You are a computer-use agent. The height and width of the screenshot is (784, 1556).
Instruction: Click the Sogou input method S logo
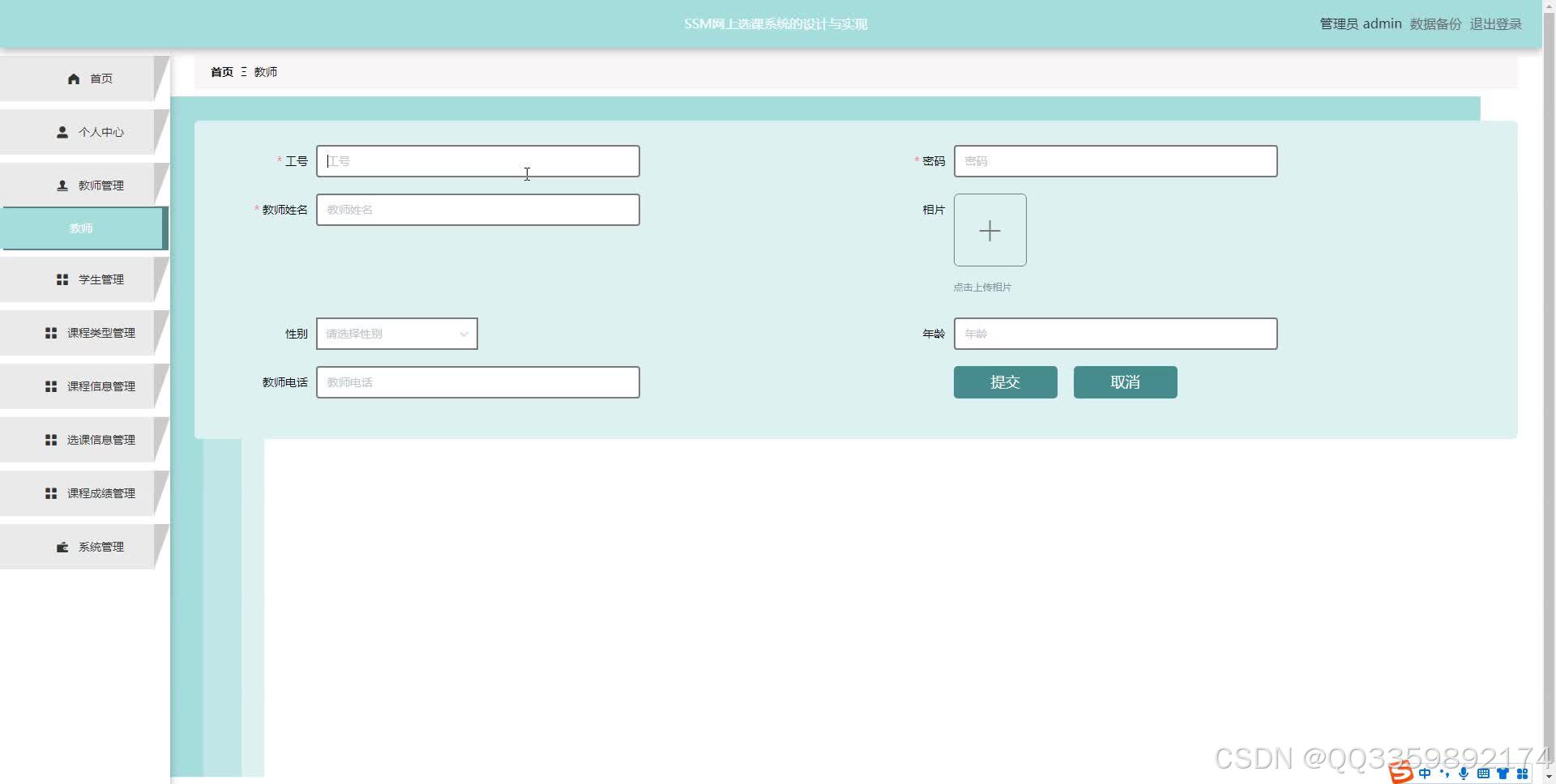1400,773
